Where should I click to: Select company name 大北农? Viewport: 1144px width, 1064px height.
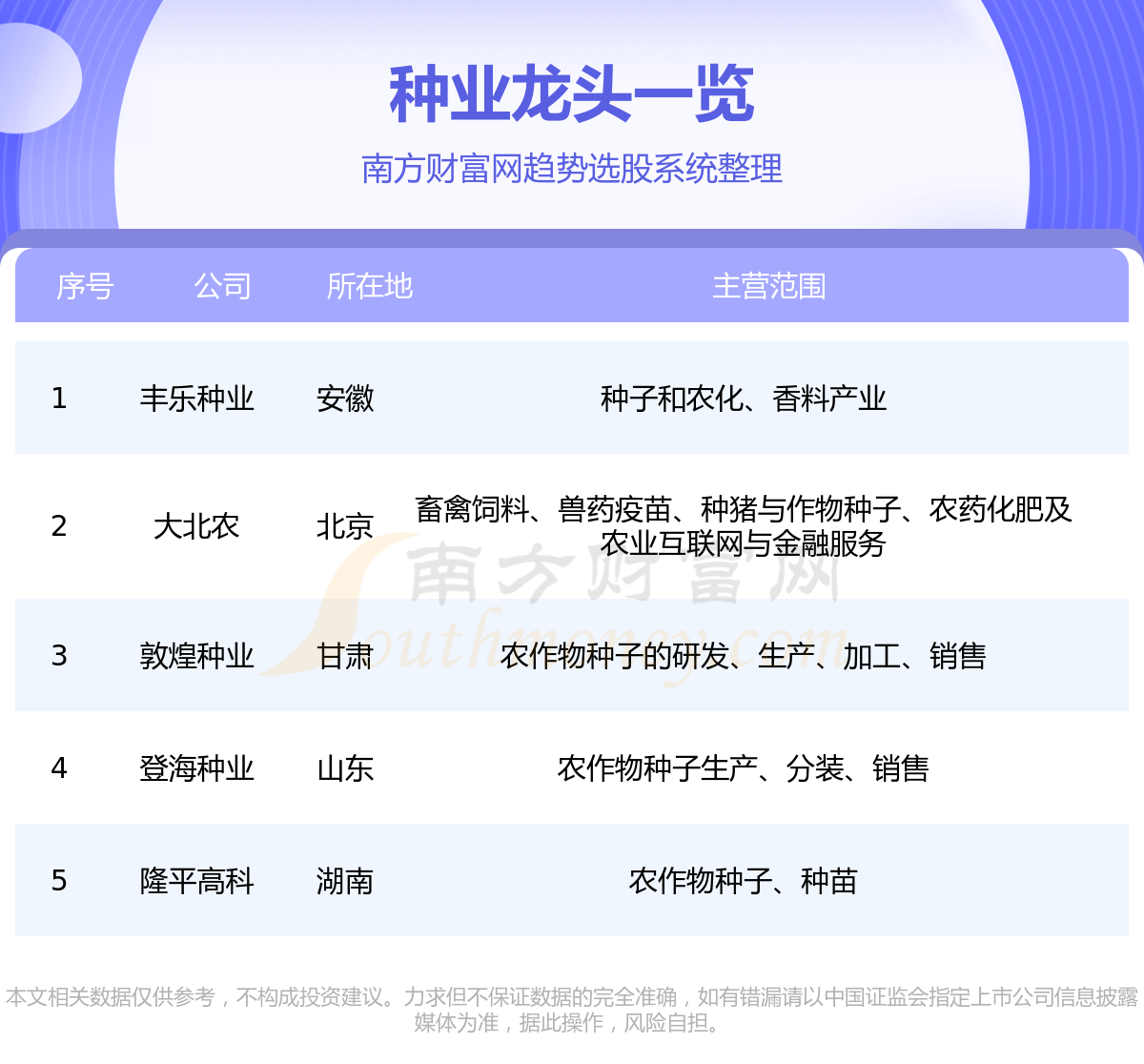[x=197, y=526]
